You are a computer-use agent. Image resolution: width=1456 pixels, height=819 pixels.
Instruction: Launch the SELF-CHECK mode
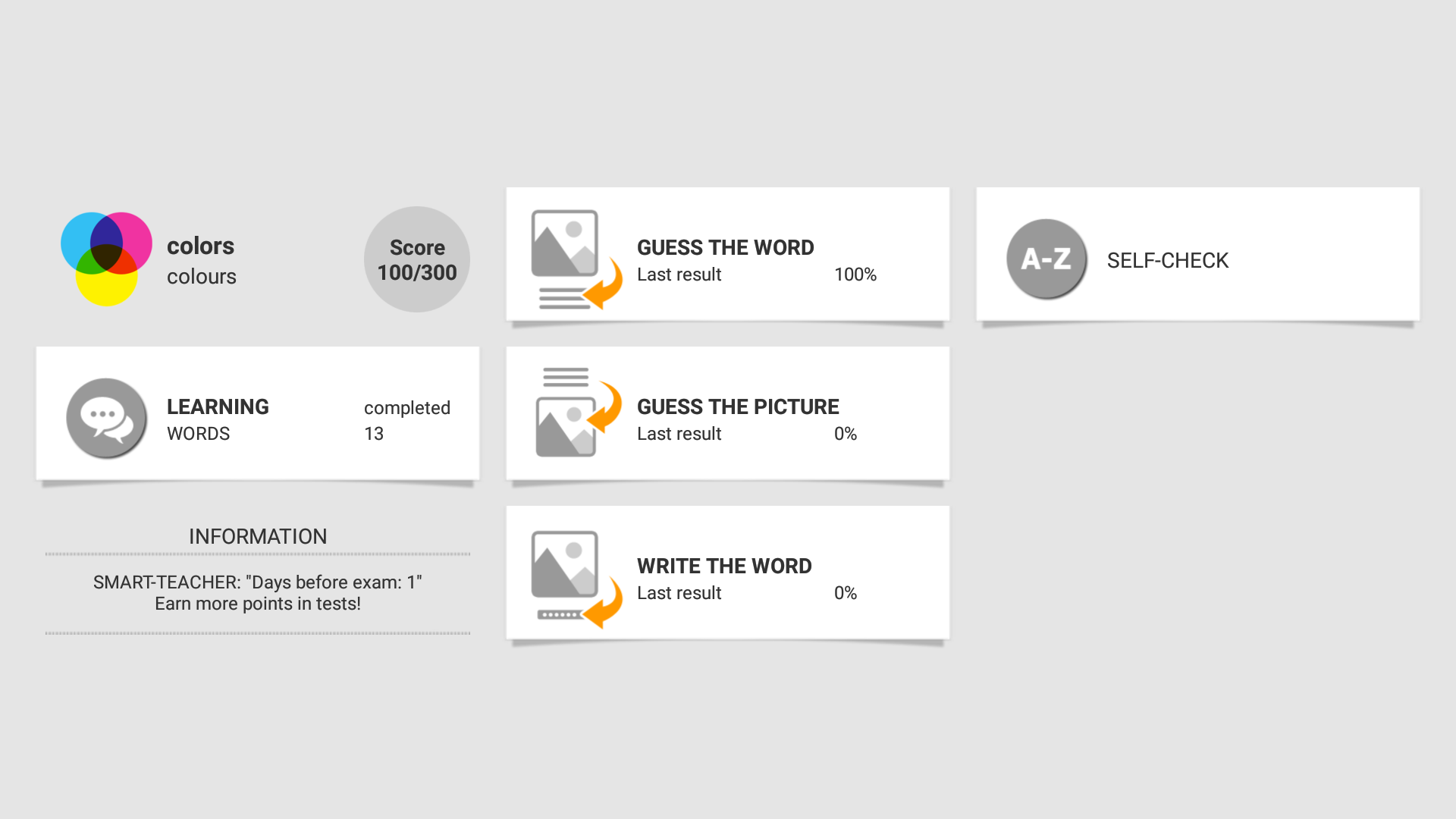point(1167,261)
